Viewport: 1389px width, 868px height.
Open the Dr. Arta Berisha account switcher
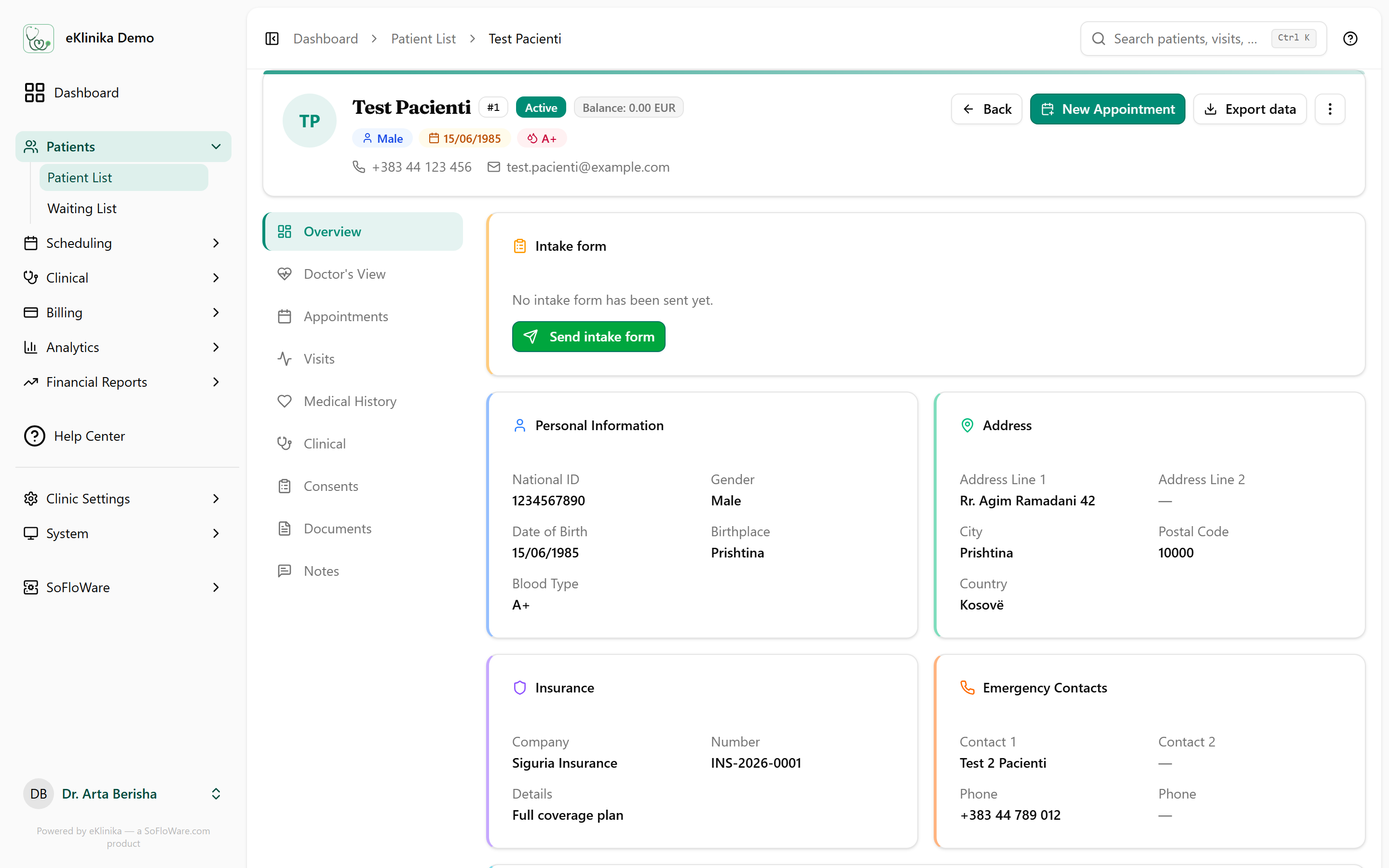(x=123, y=794)
